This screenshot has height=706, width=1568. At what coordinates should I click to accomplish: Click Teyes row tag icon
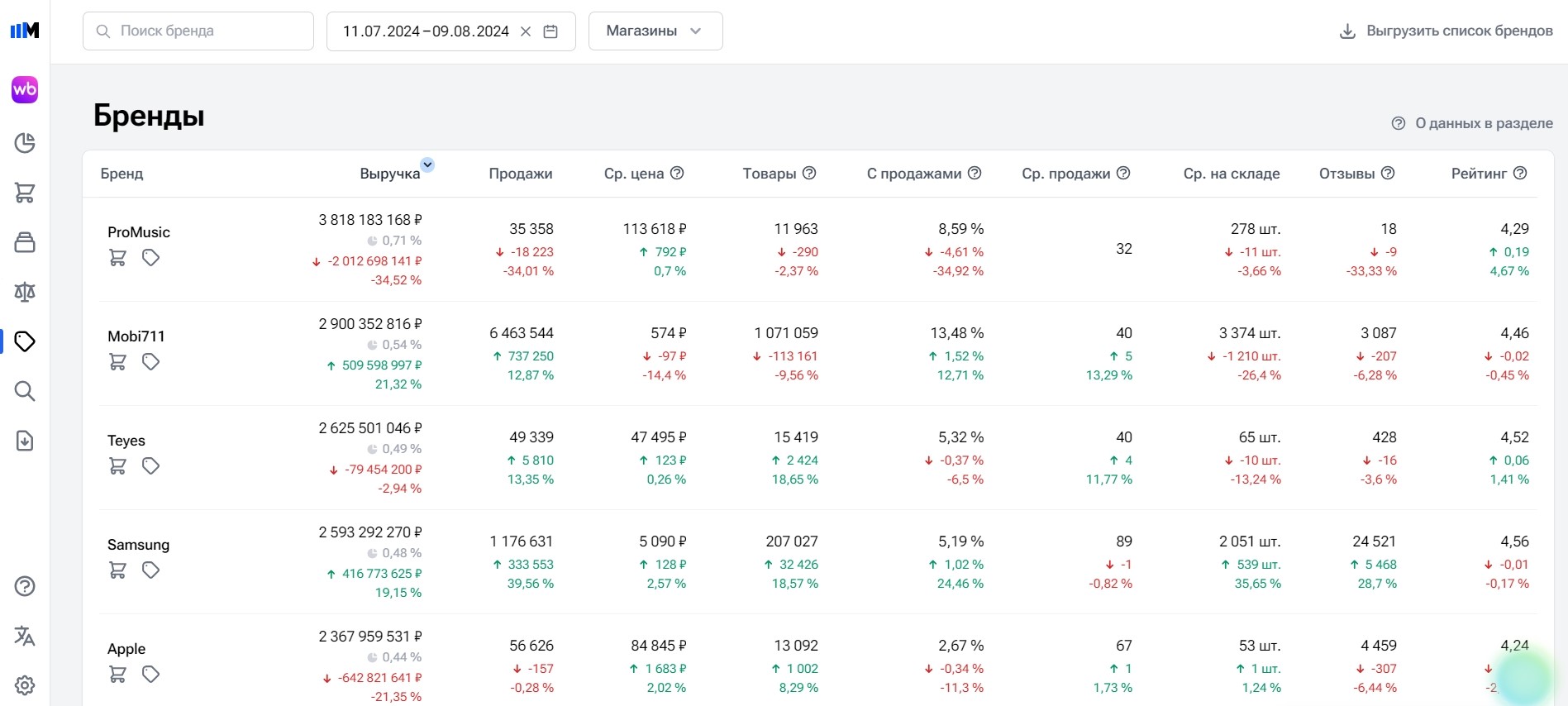point(150,466)
